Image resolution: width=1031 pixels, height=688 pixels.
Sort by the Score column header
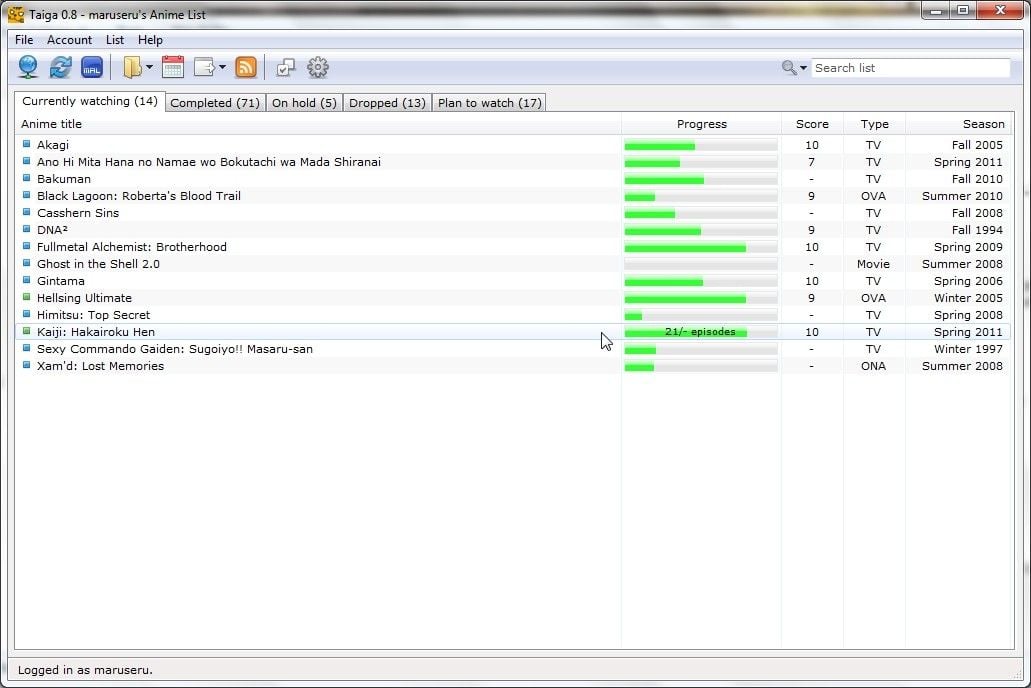(812, 124)
